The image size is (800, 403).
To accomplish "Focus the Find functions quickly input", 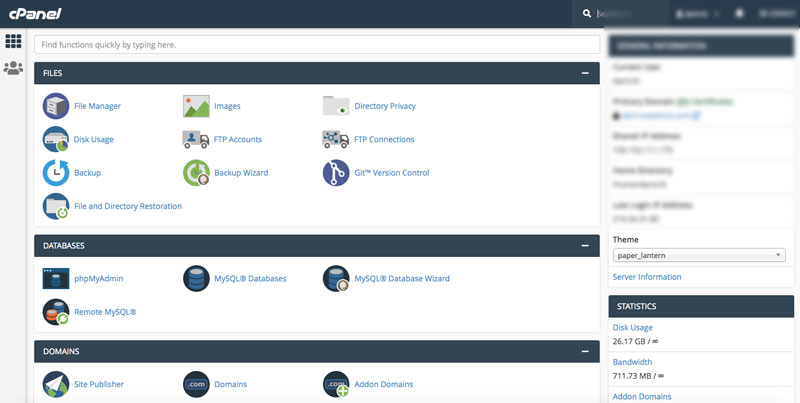I will (x=317, y=45).
